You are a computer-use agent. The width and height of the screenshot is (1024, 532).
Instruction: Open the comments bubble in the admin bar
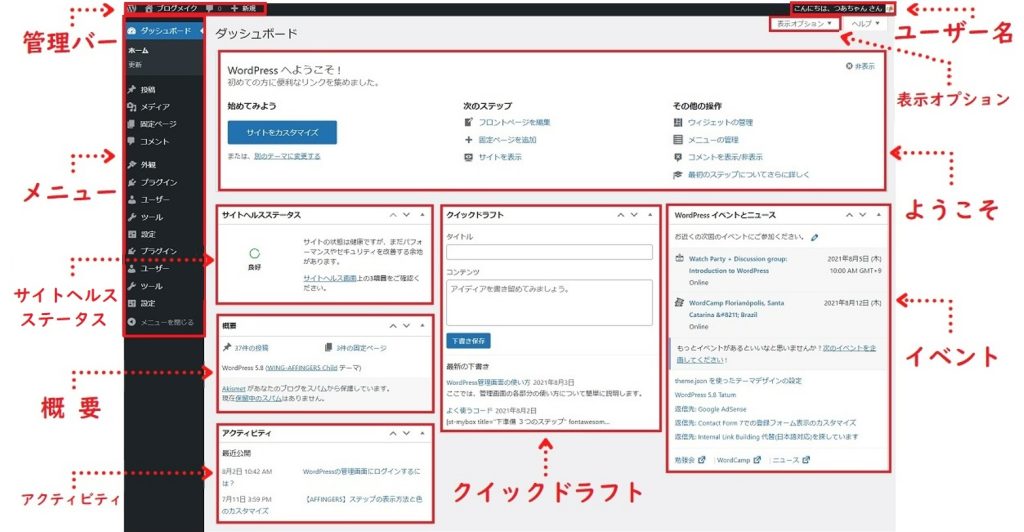coord(209,8)
